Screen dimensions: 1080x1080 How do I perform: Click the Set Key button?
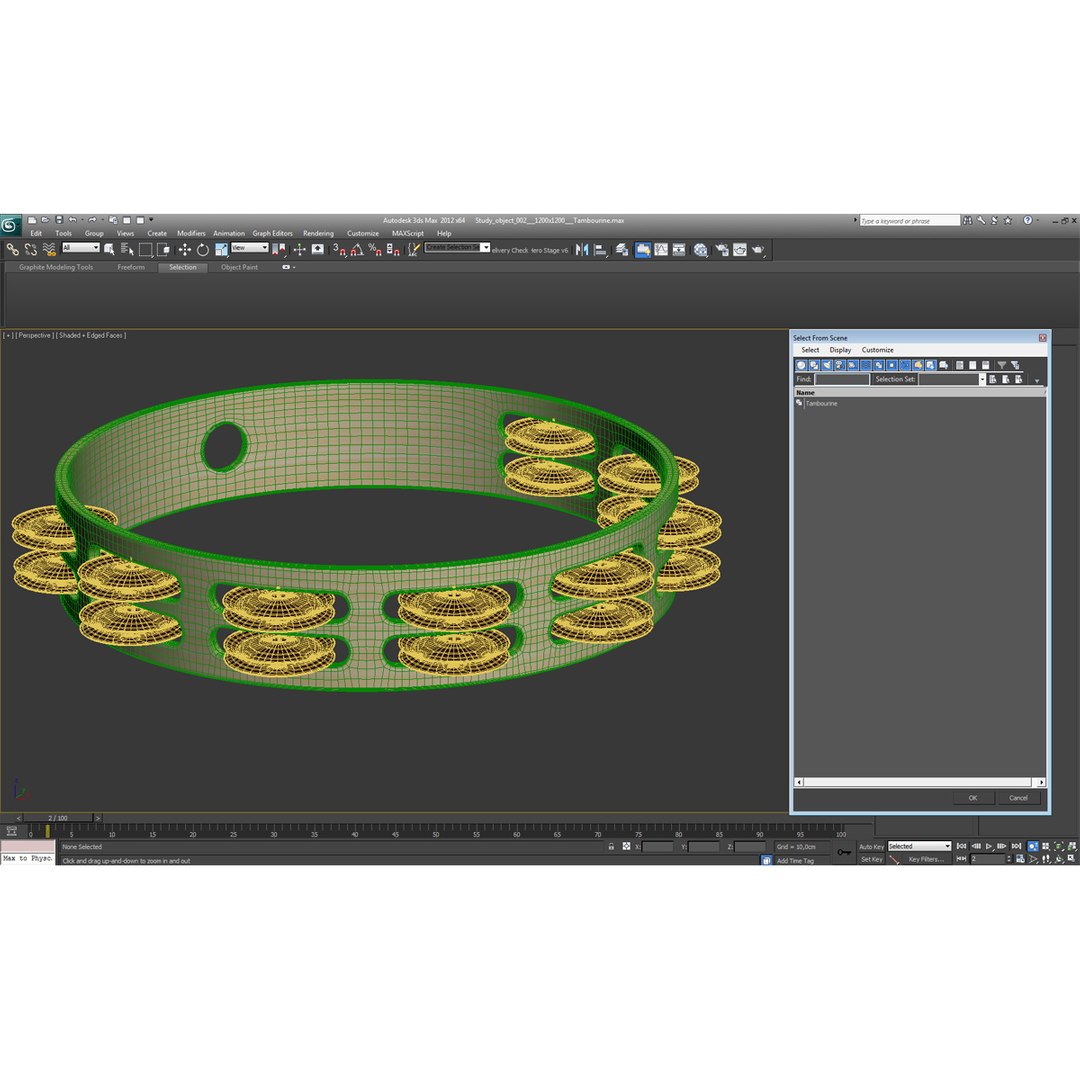tap(871, 859)
